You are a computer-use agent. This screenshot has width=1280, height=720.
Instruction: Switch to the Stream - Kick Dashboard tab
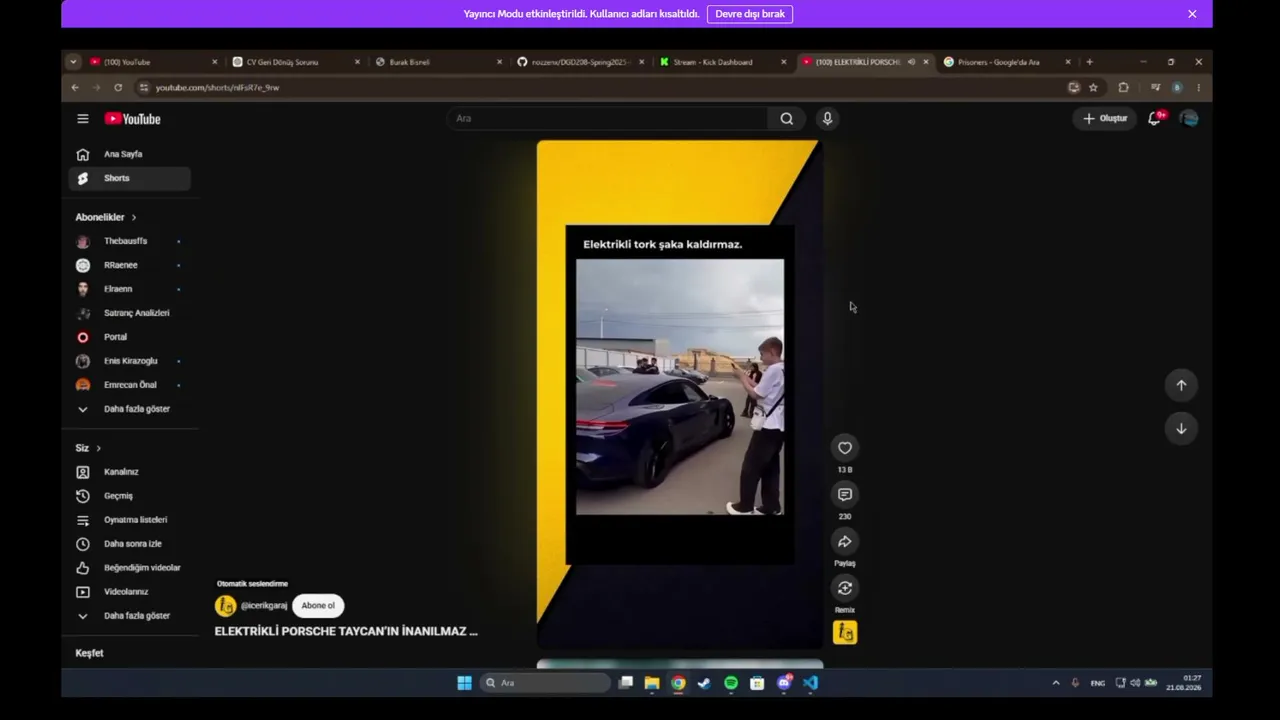click(x=723, y=62)
